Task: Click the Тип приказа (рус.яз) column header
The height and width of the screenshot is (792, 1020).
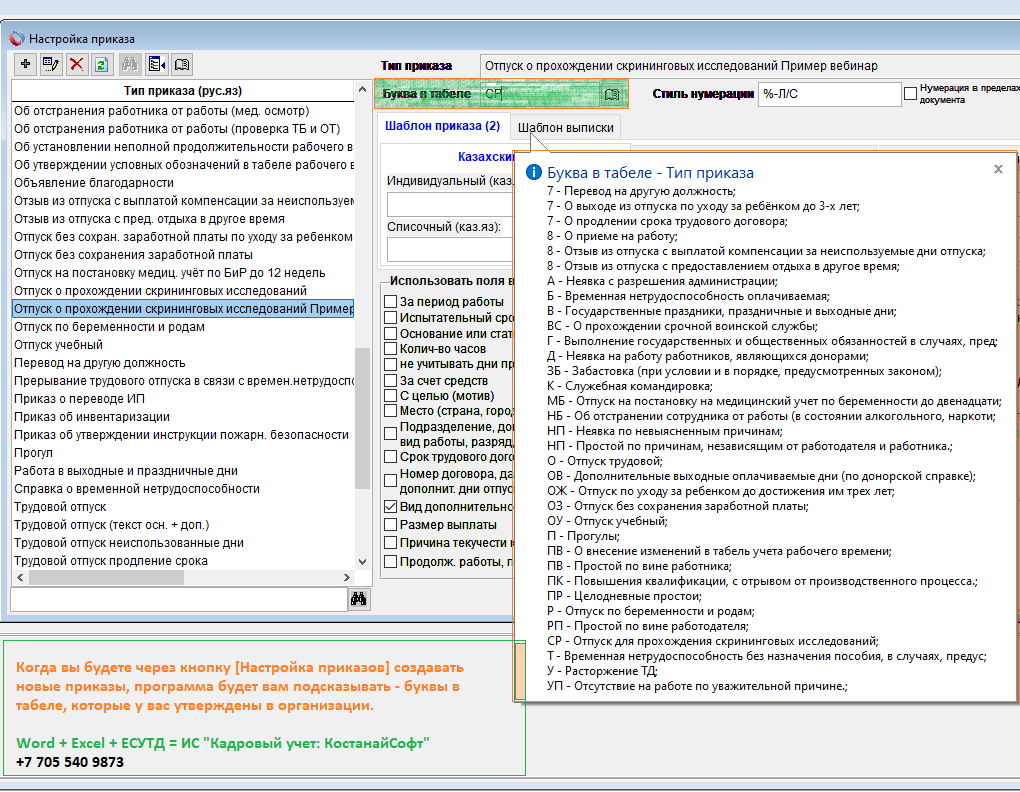Action: coord(183,90)
